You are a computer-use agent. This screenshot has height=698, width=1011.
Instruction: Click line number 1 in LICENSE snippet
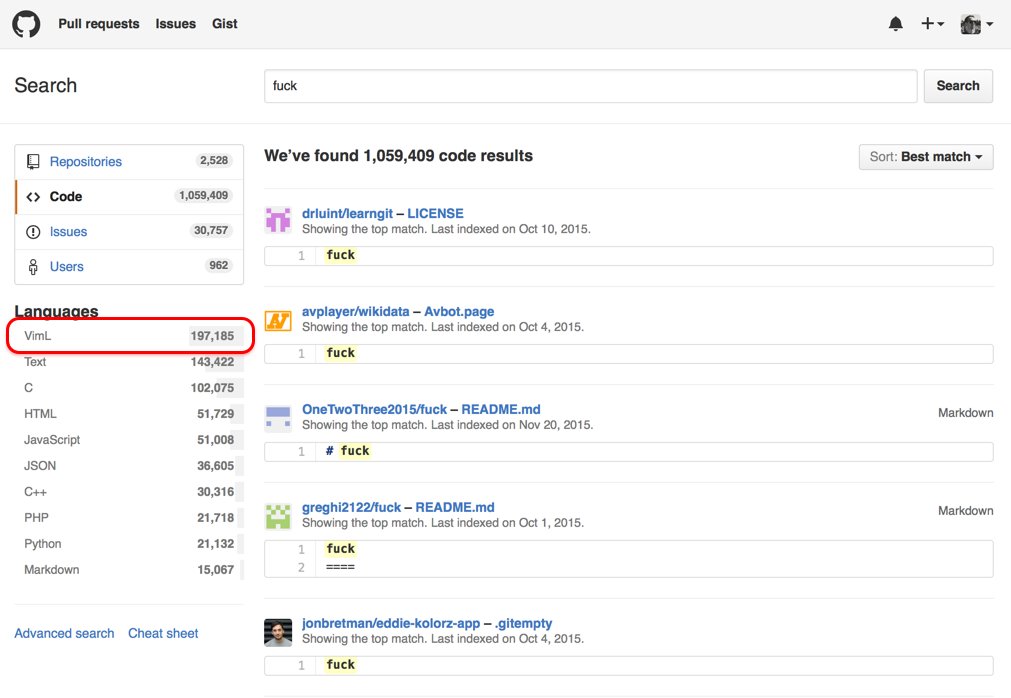pyautogui.click(x=301, y=255)
